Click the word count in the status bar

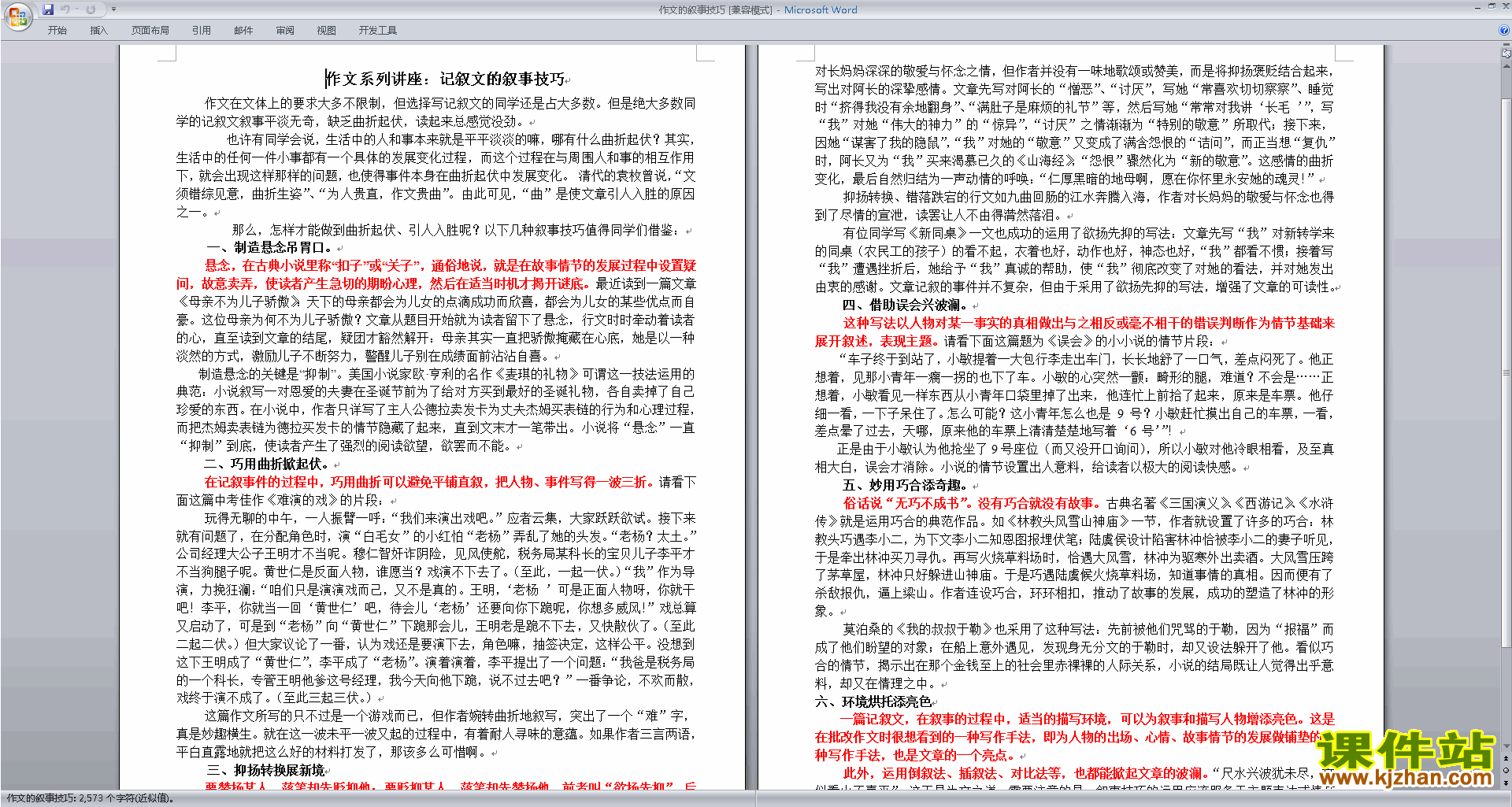point(91,798)
